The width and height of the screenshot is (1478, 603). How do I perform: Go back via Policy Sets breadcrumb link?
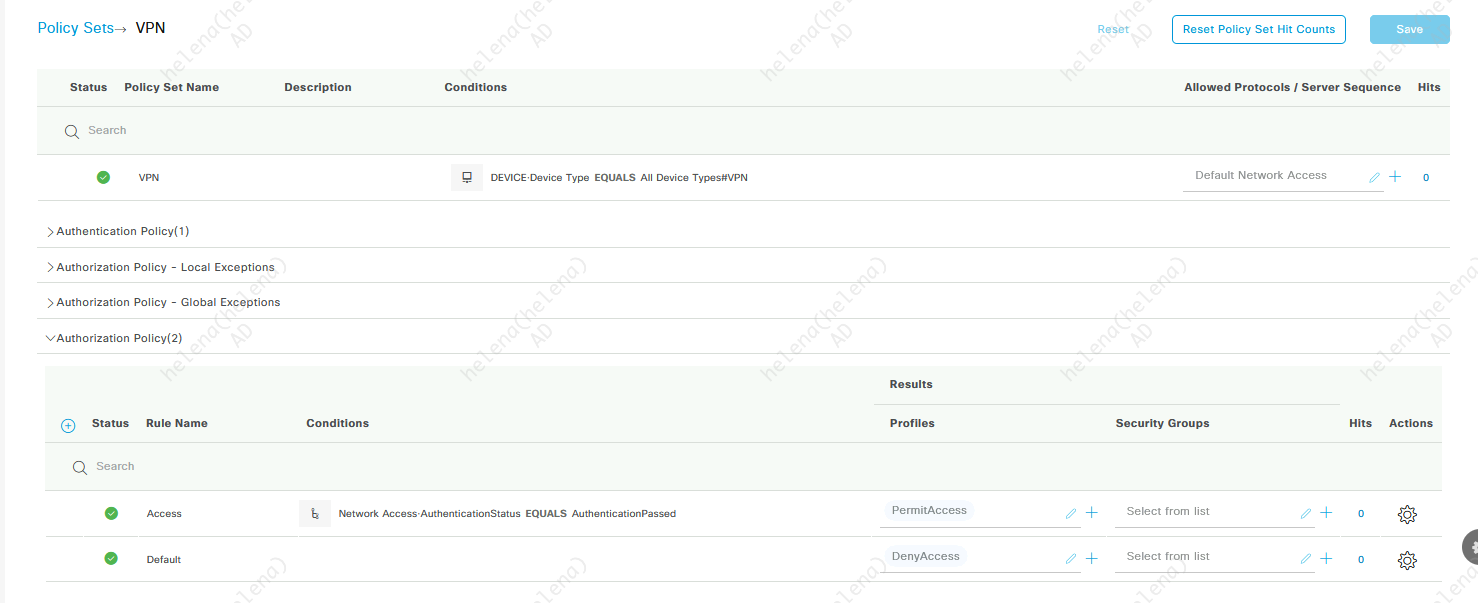coord(75,28)
